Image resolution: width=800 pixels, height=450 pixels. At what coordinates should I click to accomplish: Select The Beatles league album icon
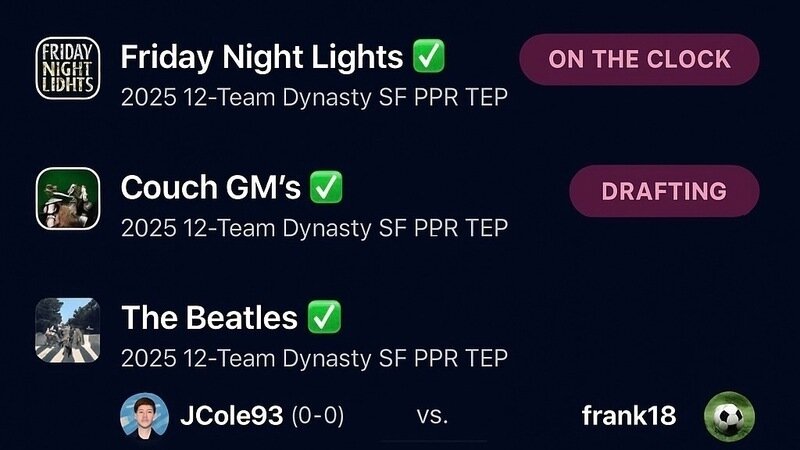pos(67,329)
